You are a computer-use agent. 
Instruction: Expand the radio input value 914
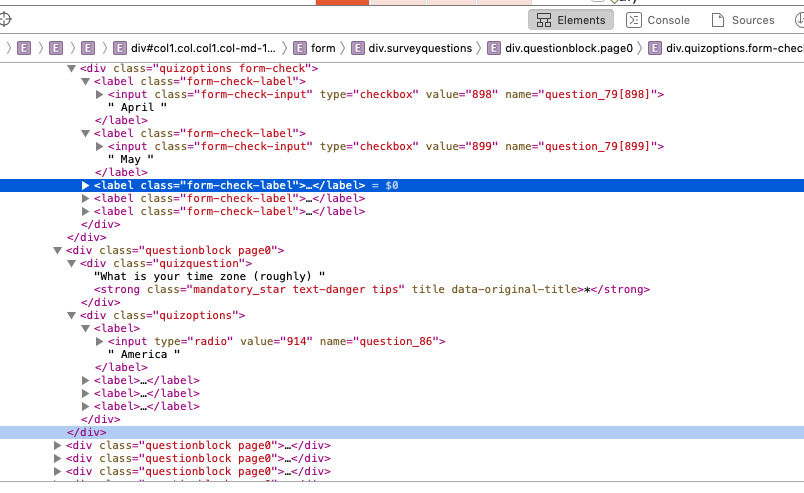coord(99,342)
